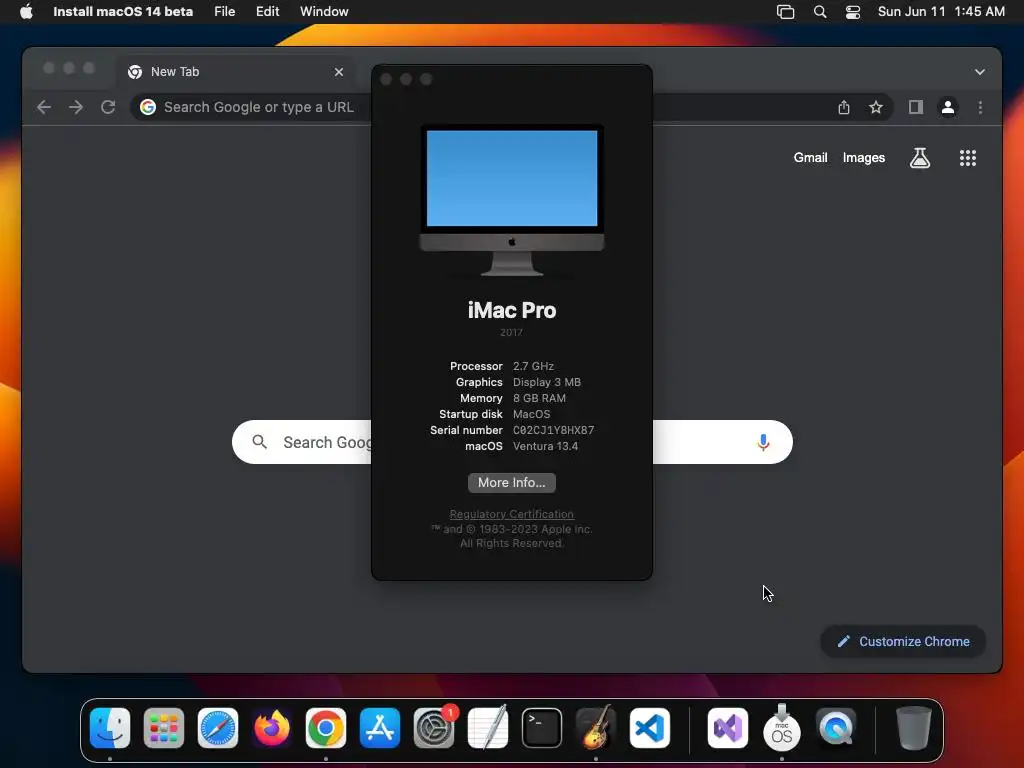
Task: Open the Apple menu
Action: (26, 12)
